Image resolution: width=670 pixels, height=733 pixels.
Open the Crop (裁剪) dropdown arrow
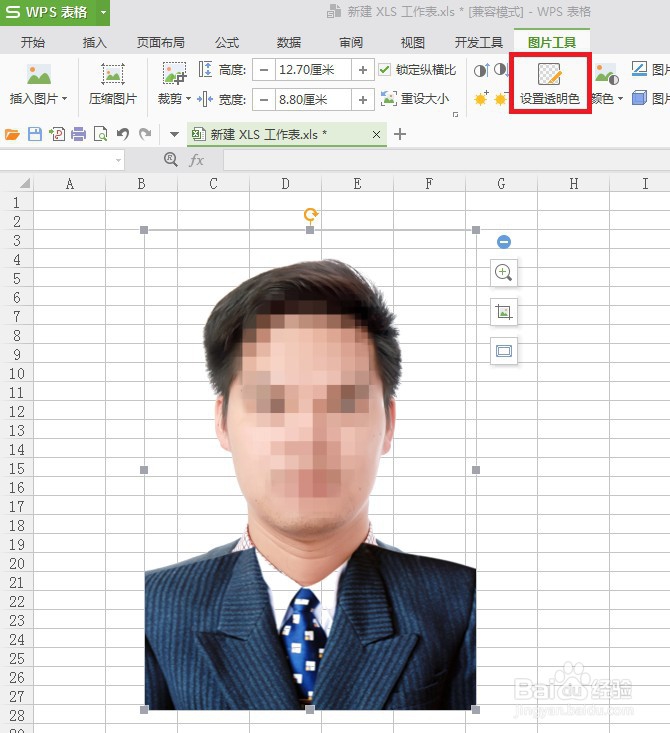click(188, 99)
